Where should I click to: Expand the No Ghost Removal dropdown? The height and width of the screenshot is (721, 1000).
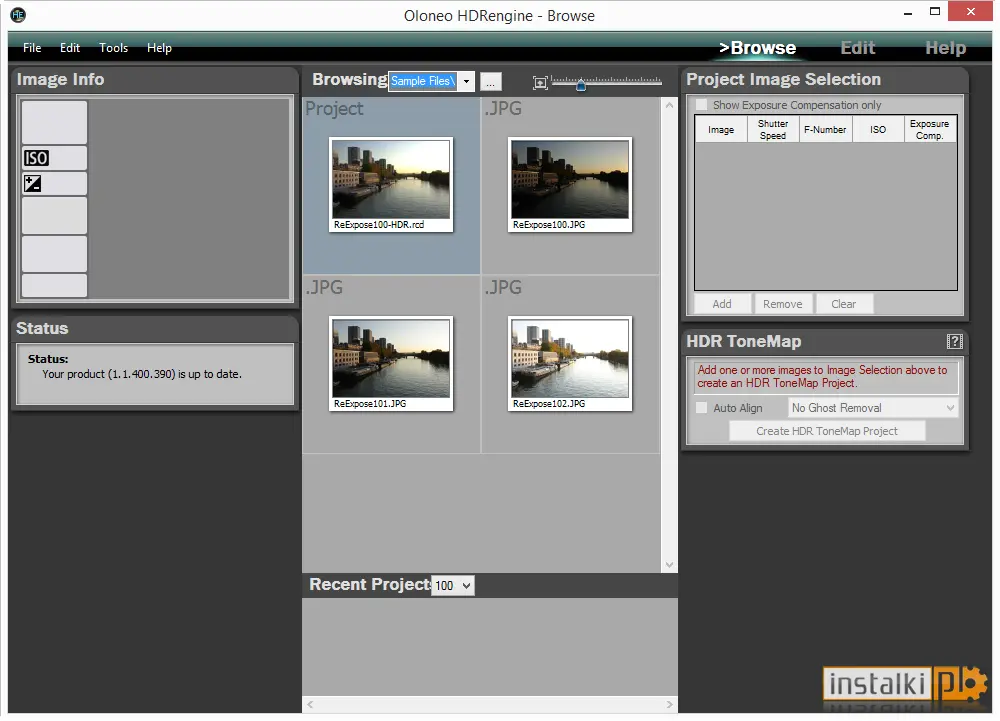(x=873, y=408)
